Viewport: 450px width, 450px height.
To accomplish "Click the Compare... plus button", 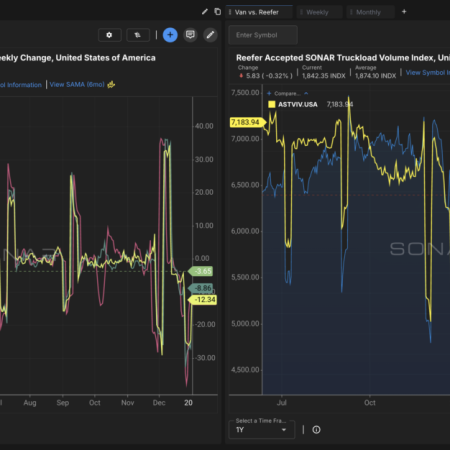I will point(269,93).
